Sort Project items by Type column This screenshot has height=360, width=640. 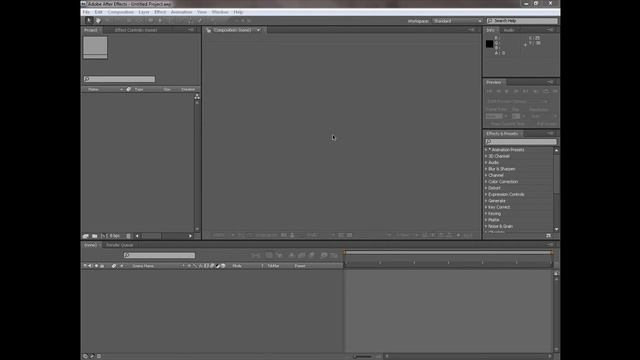point(139,89)
